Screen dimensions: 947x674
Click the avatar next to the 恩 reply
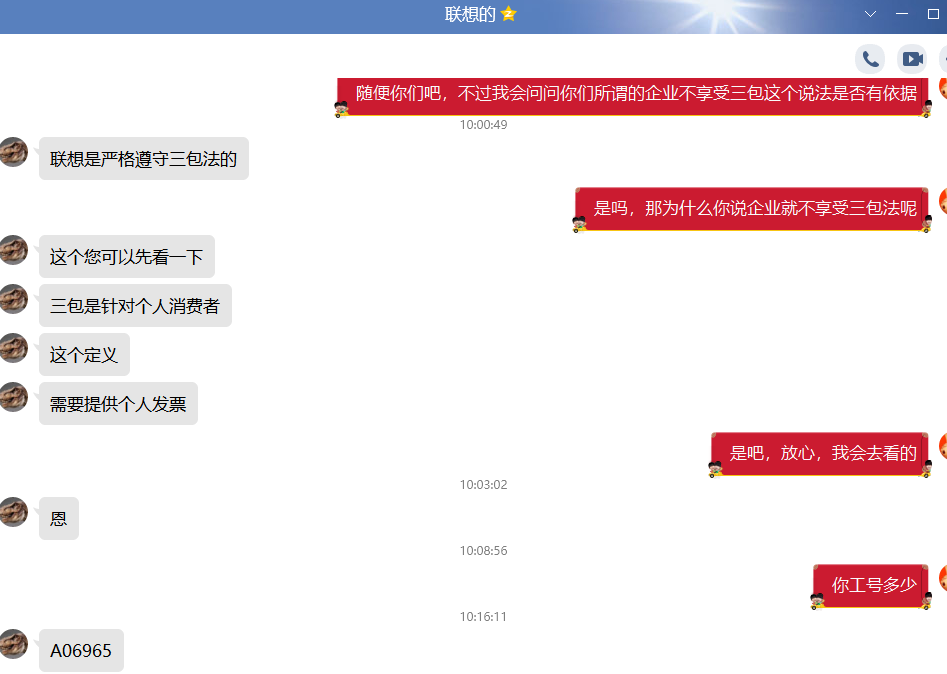13,512
